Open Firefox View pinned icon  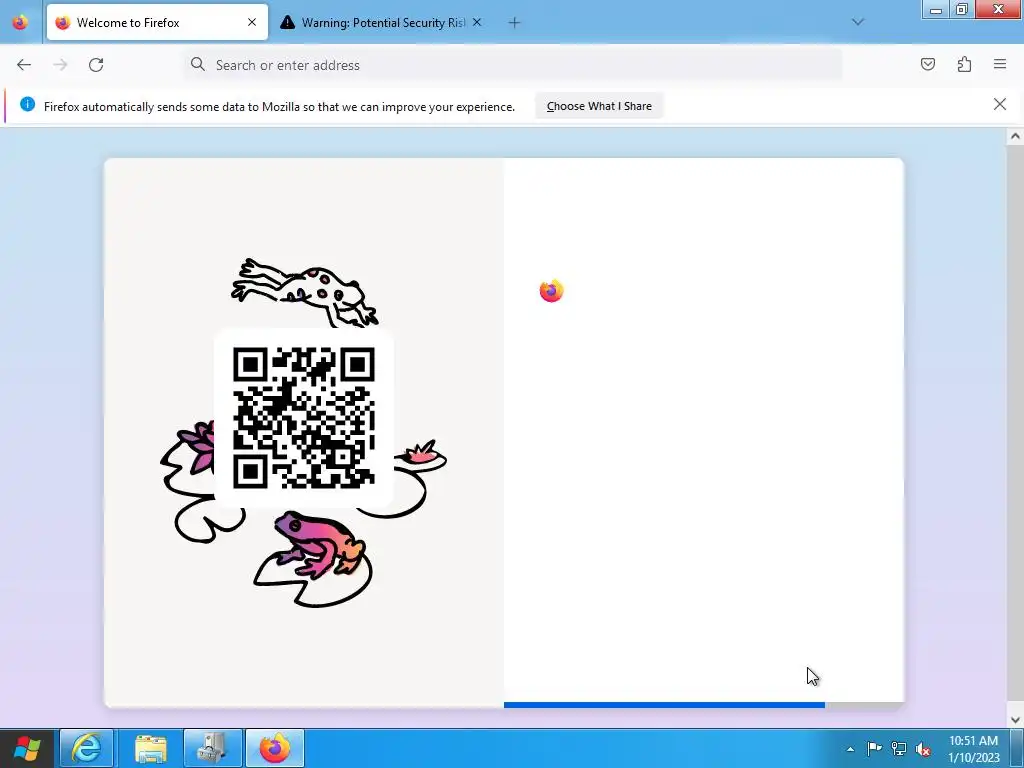coord(20,22)
